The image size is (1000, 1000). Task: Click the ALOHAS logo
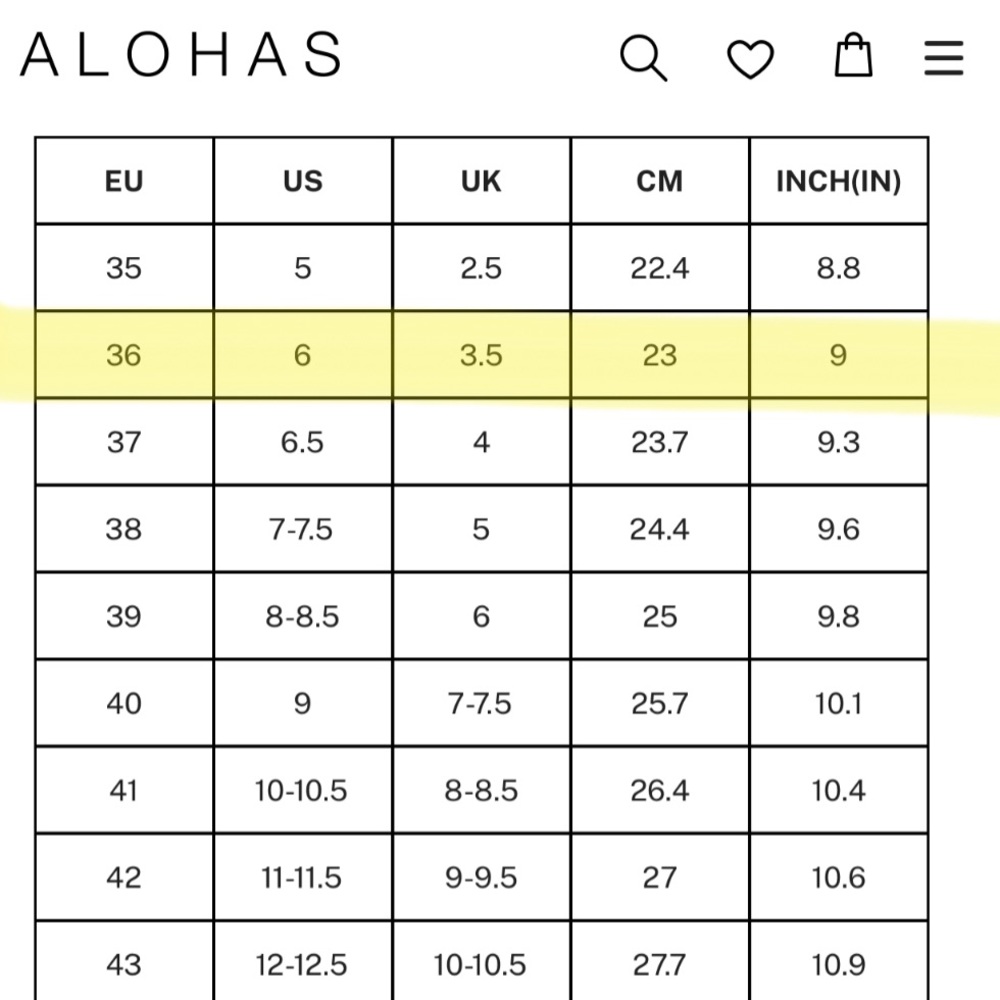tap(182, 54)
